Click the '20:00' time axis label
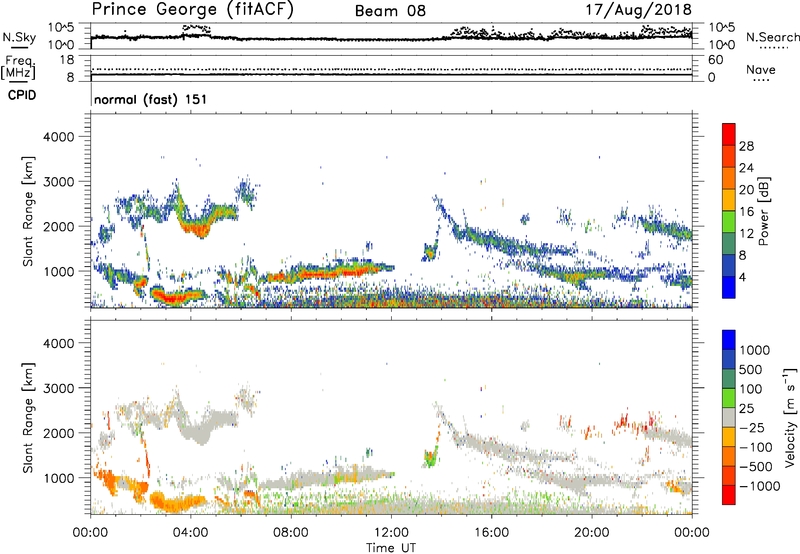Image resolution: width=800 pixels, height=554 pixels. tap(592, 533)
